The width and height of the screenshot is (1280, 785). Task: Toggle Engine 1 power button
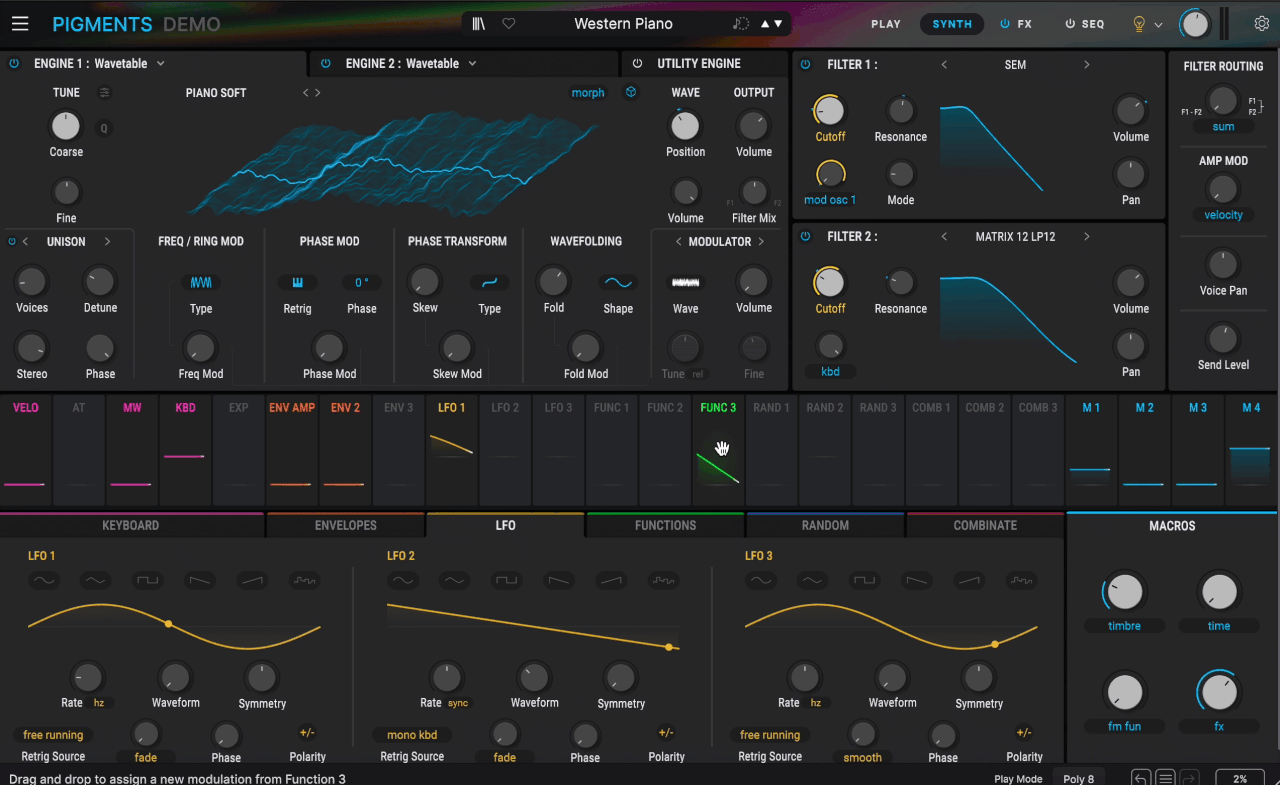click(x=14, y=63)
